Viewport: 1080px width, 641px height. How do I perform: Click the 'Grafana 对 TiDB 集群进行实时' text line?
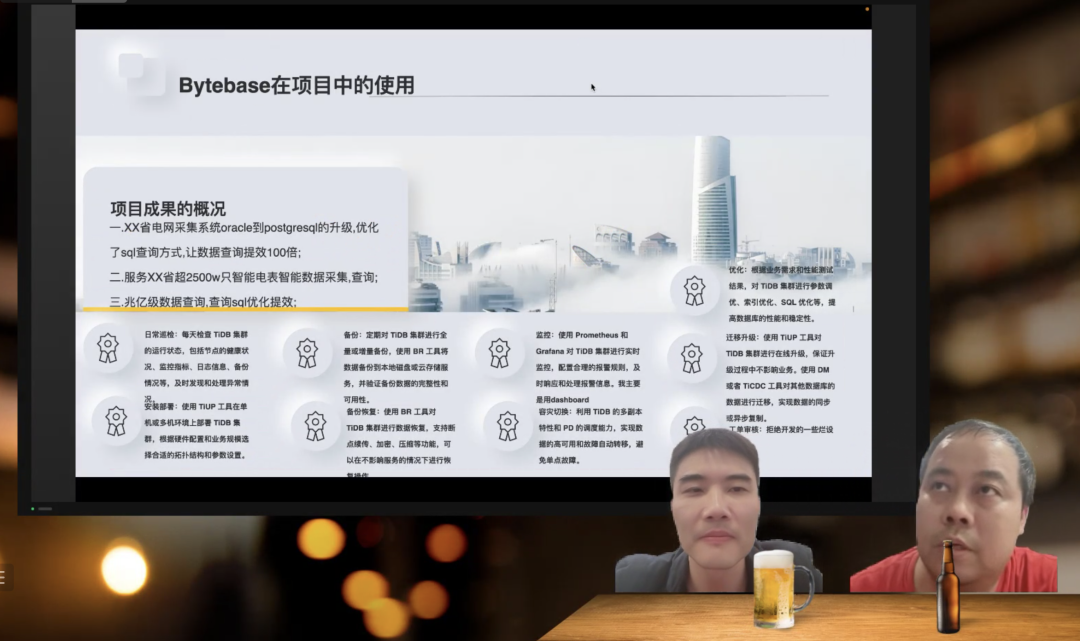(588, 351)
